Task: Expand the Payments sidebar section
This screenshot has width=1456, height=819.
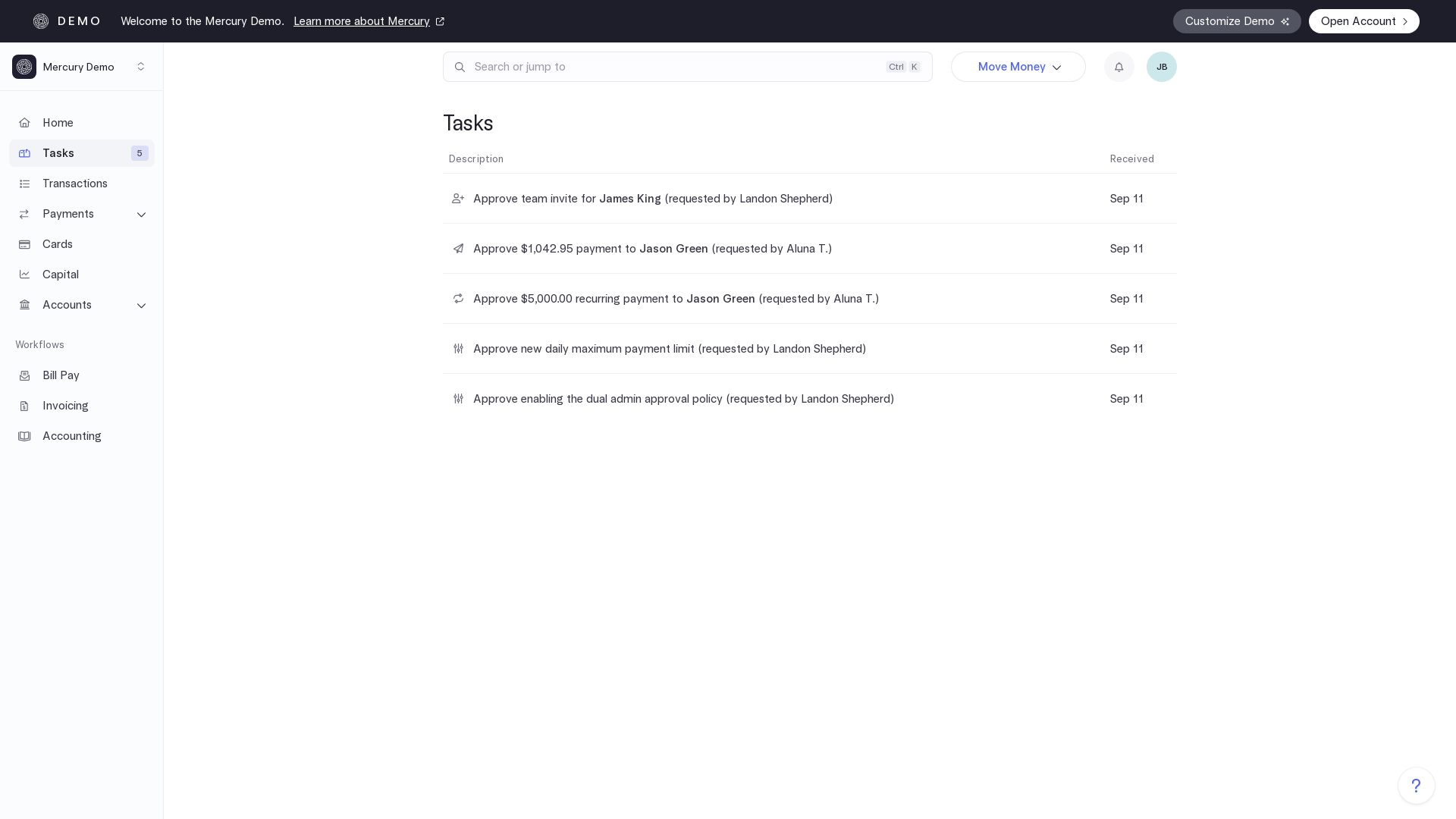Action: click(141, 215)
